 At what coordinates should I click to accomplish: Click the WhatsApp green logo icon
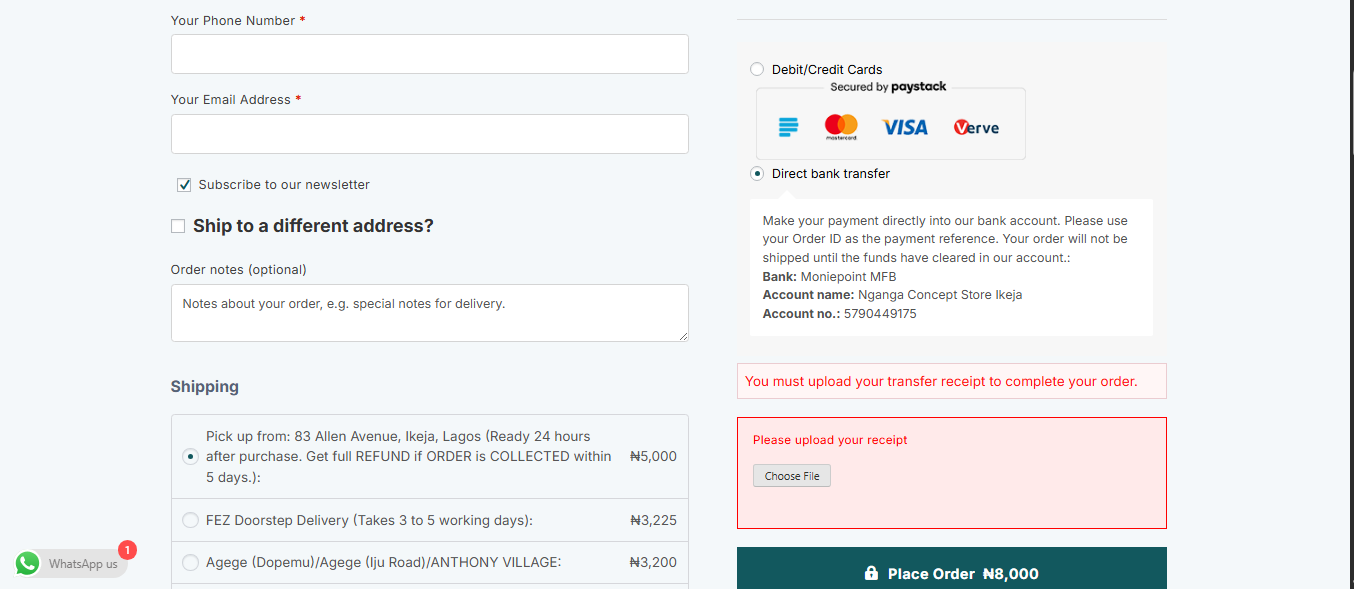pyautogui.click(x=28, y=564)
